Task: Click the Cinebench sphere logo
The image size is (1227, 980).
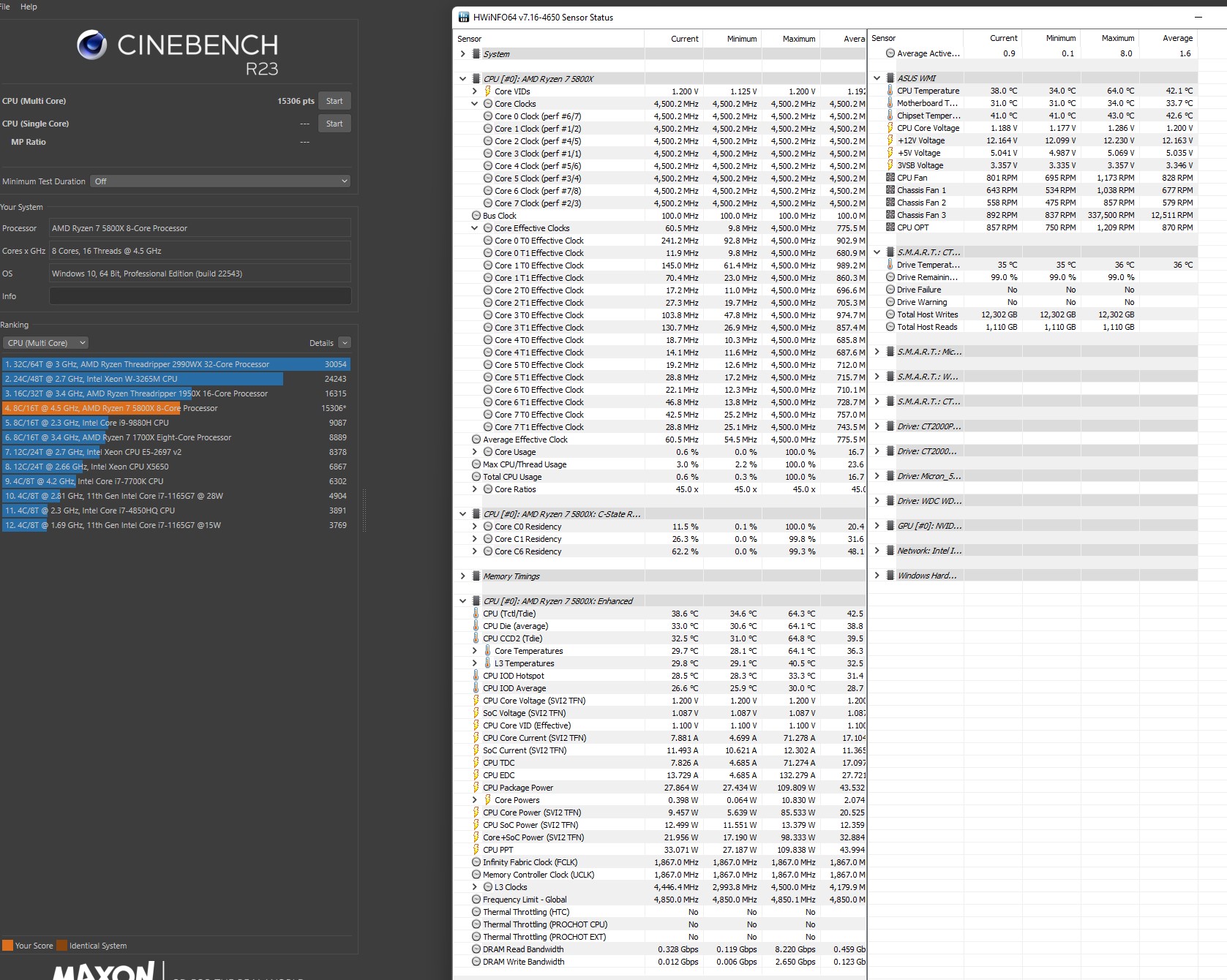Action: point(92,45)
